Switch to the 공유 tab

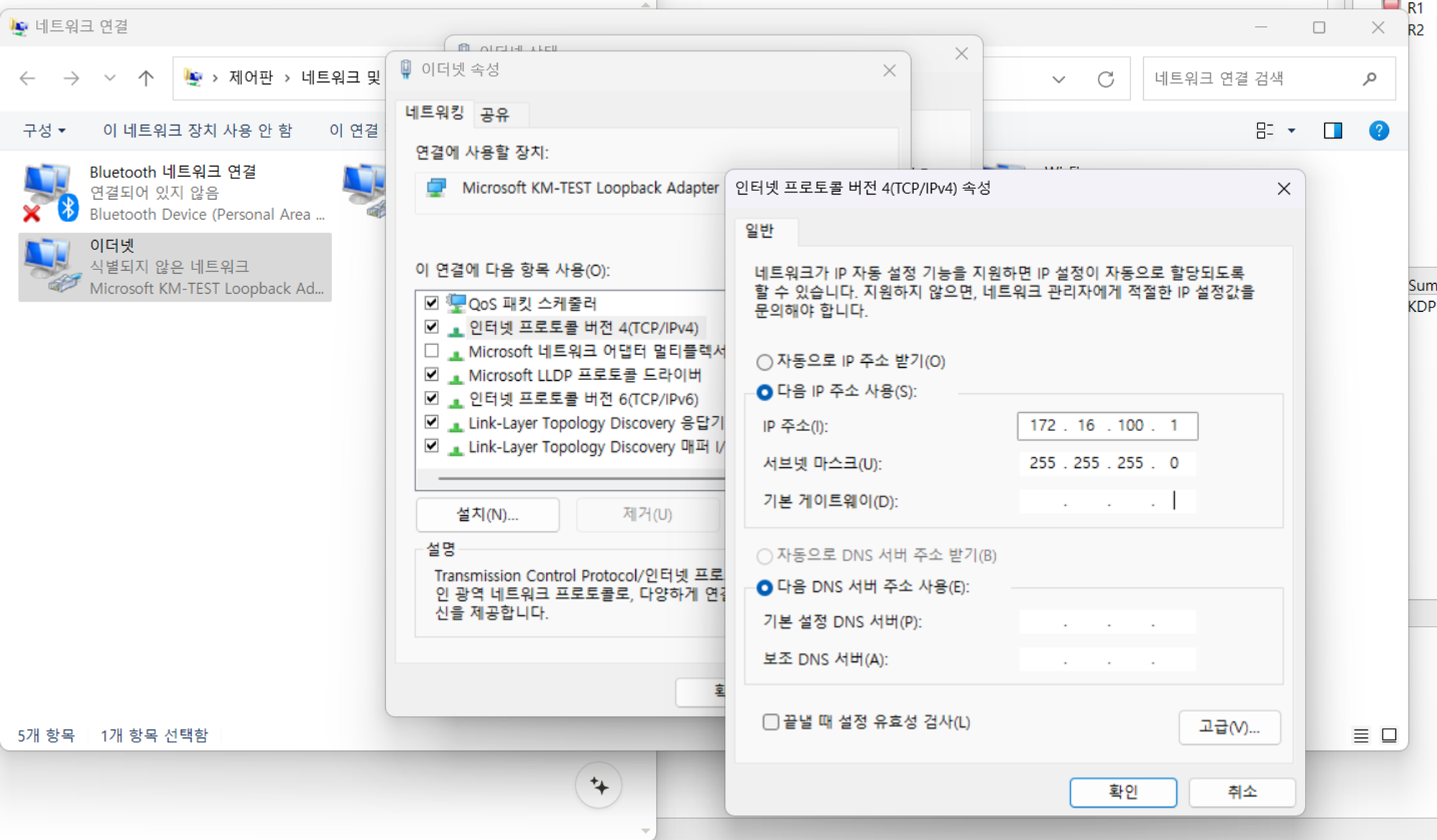pos(495,114)
